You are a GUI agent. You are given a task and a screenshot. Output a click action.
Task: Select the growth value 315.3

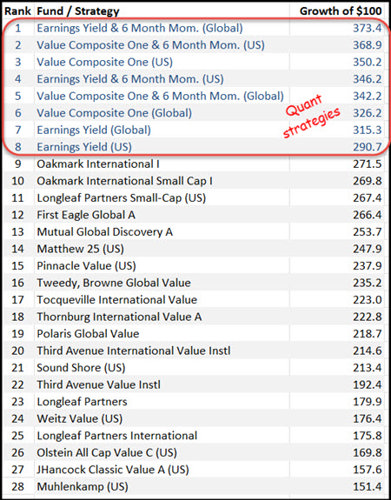click(367, 130)
